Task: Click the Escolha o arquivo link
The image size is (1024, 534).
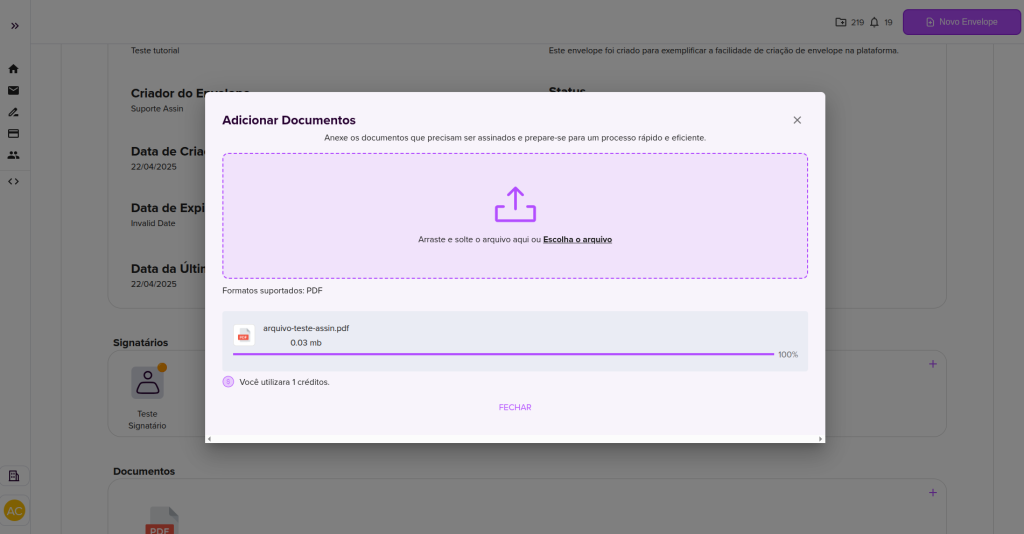Action: tap(577, 240)
